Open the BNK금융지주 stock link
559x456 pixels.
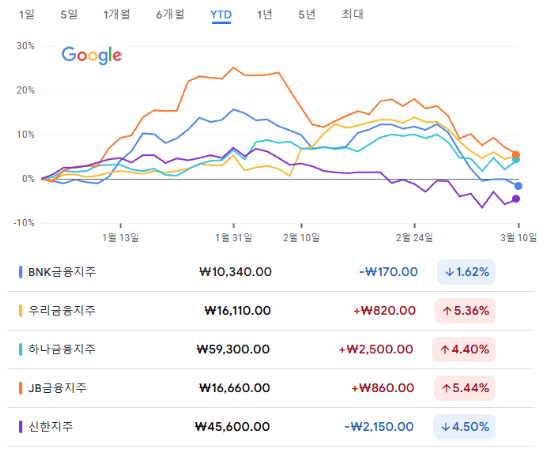coord(62,272)
